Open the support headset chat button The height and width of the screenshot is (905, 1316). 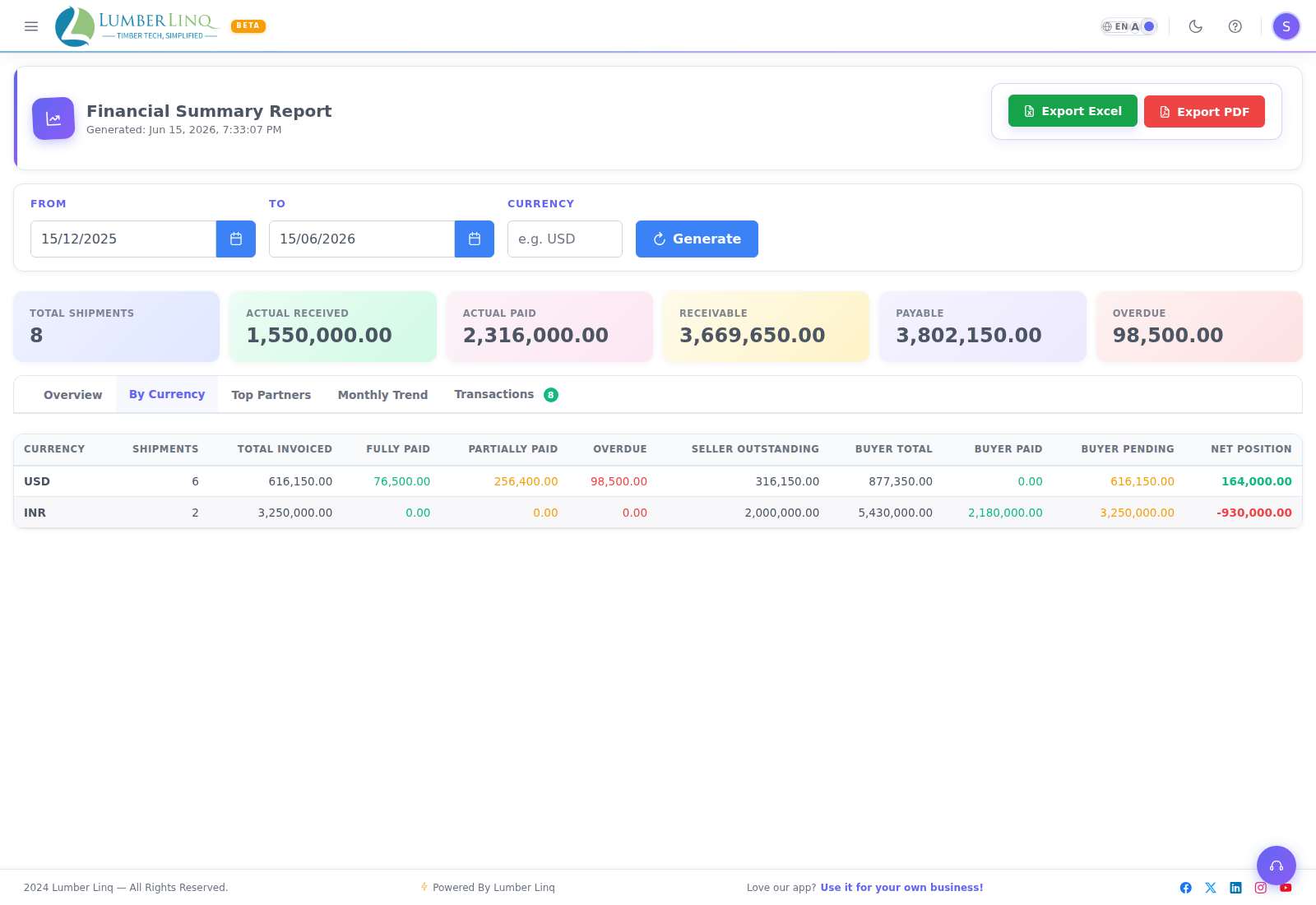(1277, 866)
